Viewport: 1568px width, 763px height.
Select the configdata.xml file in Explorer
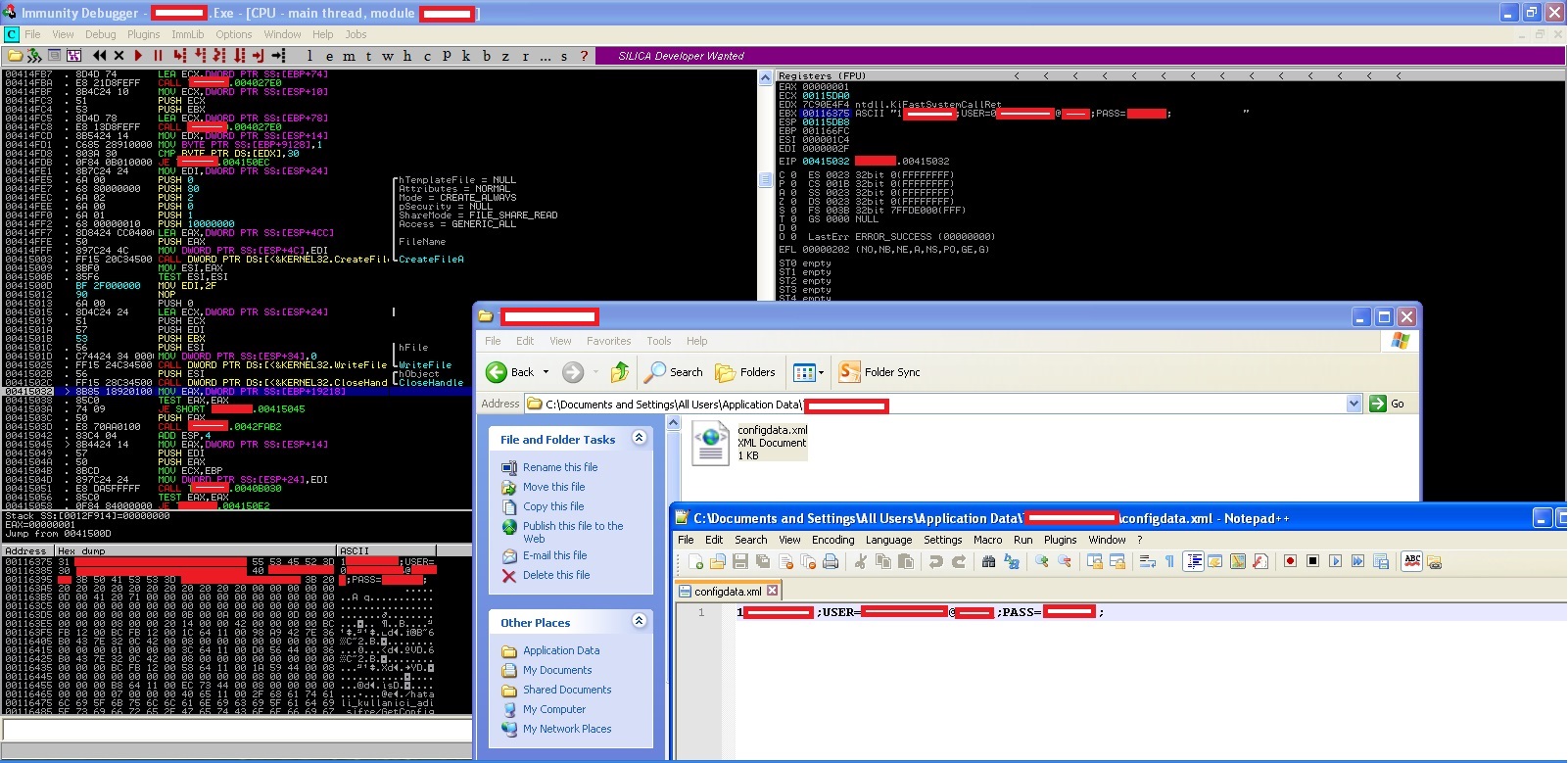coord(749,442)
